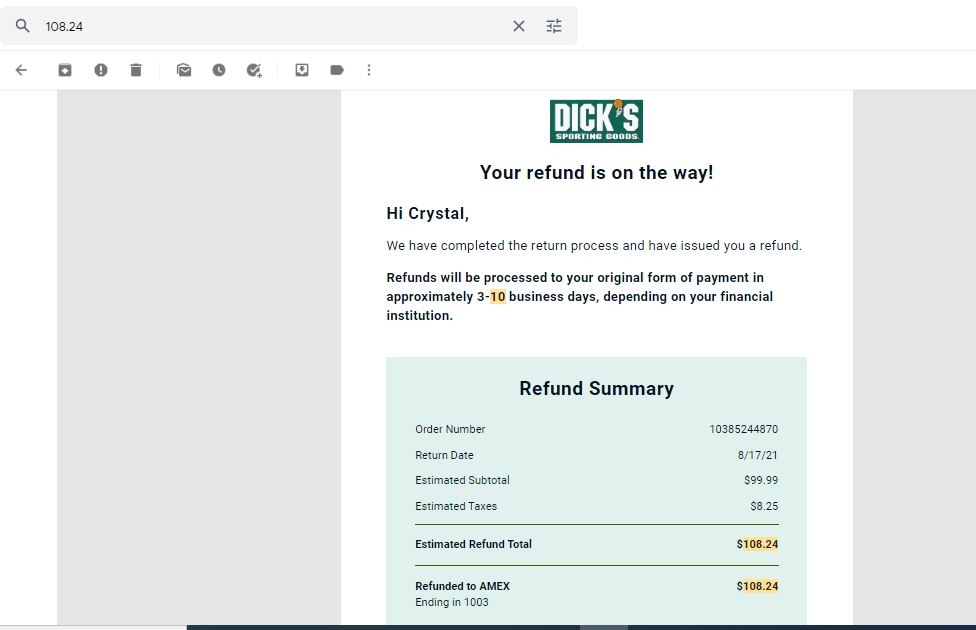Mark the email as unread
Image resolution: width=976 pixels, height=630 pixels.
(184, 70)
